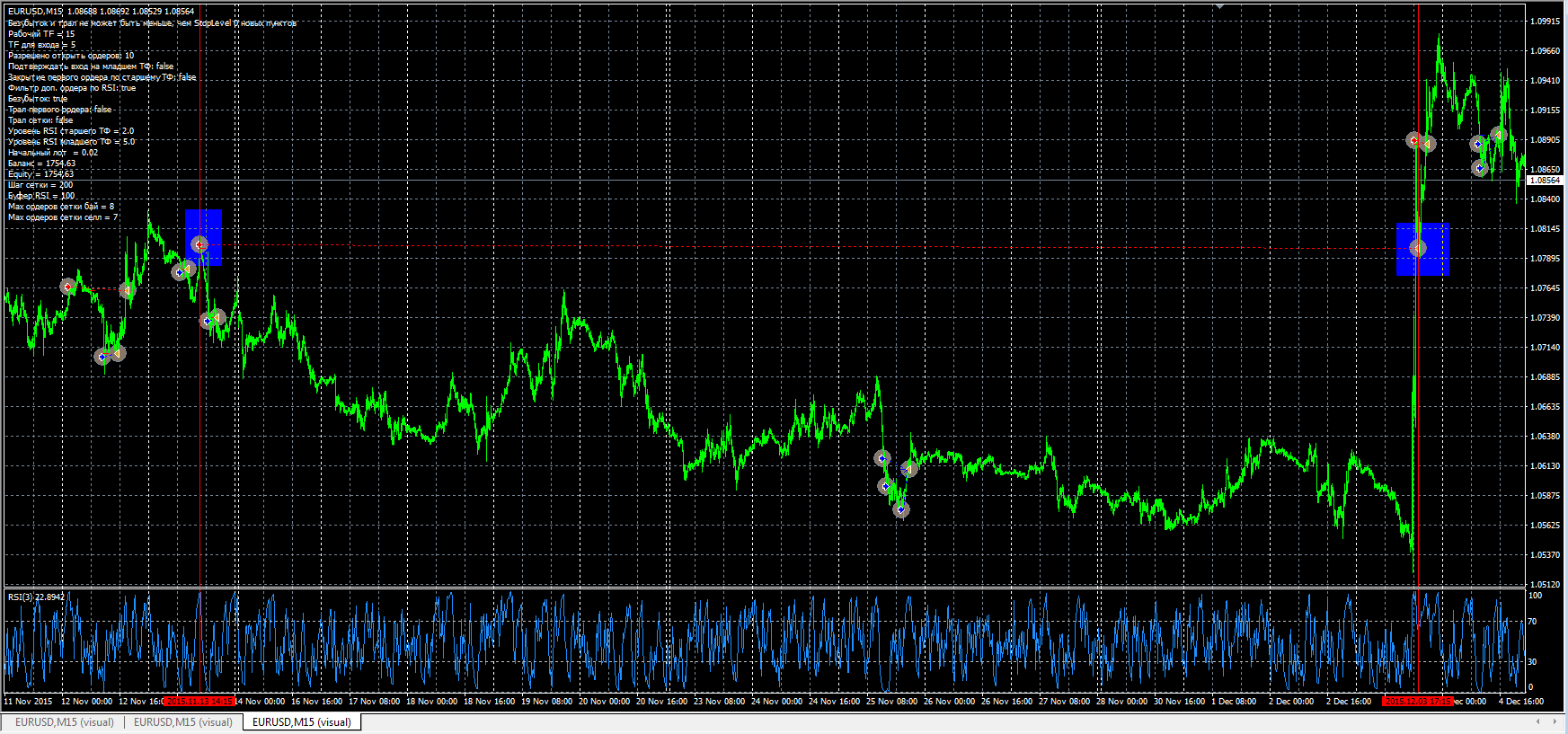
Task: Click RSI scale level 70
Action: point(1532,622)
